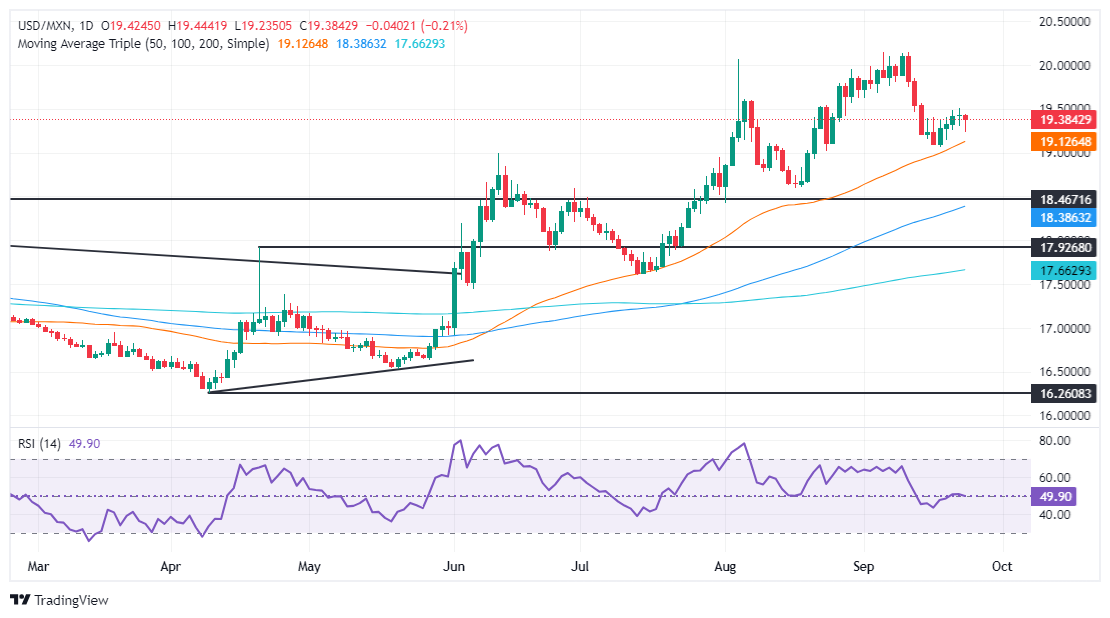Click the orange 19.12648 MA value
This screenshot has width=1110, height=618.
click(303, 44)
